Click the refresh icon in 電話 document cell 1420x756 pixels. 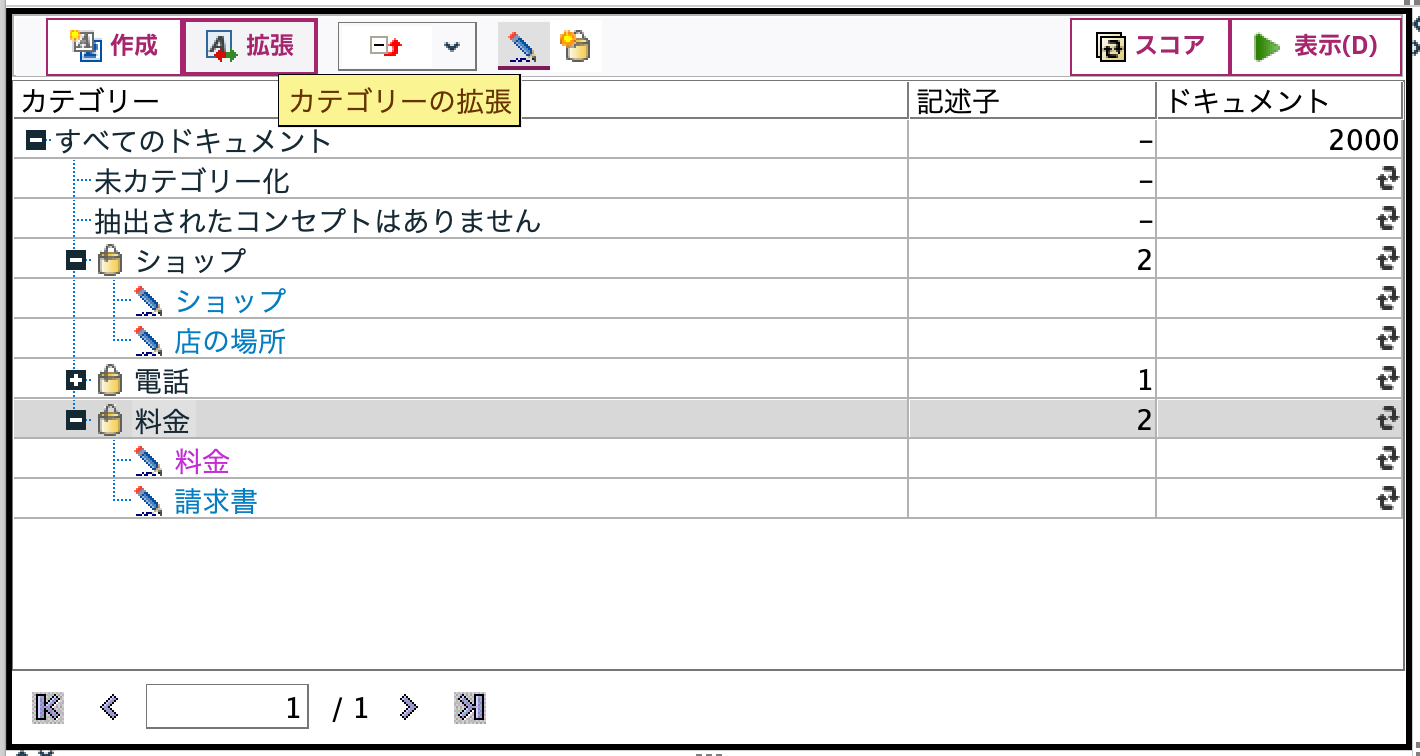1388,379
